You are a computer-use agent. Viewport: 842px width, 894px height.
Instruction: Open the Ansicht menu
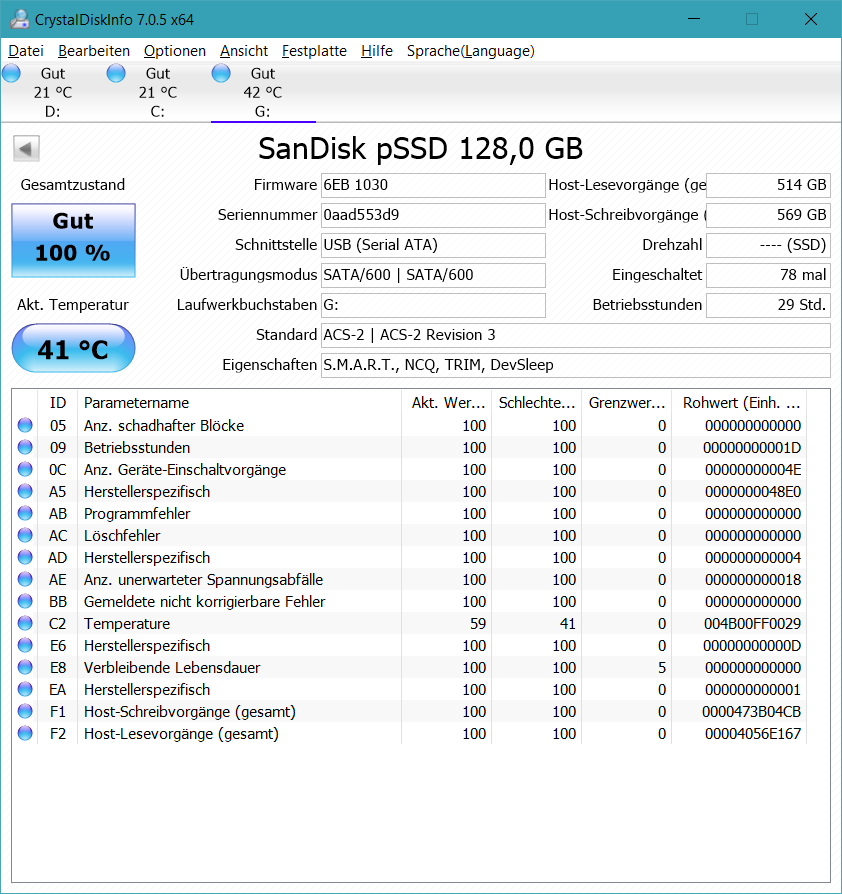[244, 51]
